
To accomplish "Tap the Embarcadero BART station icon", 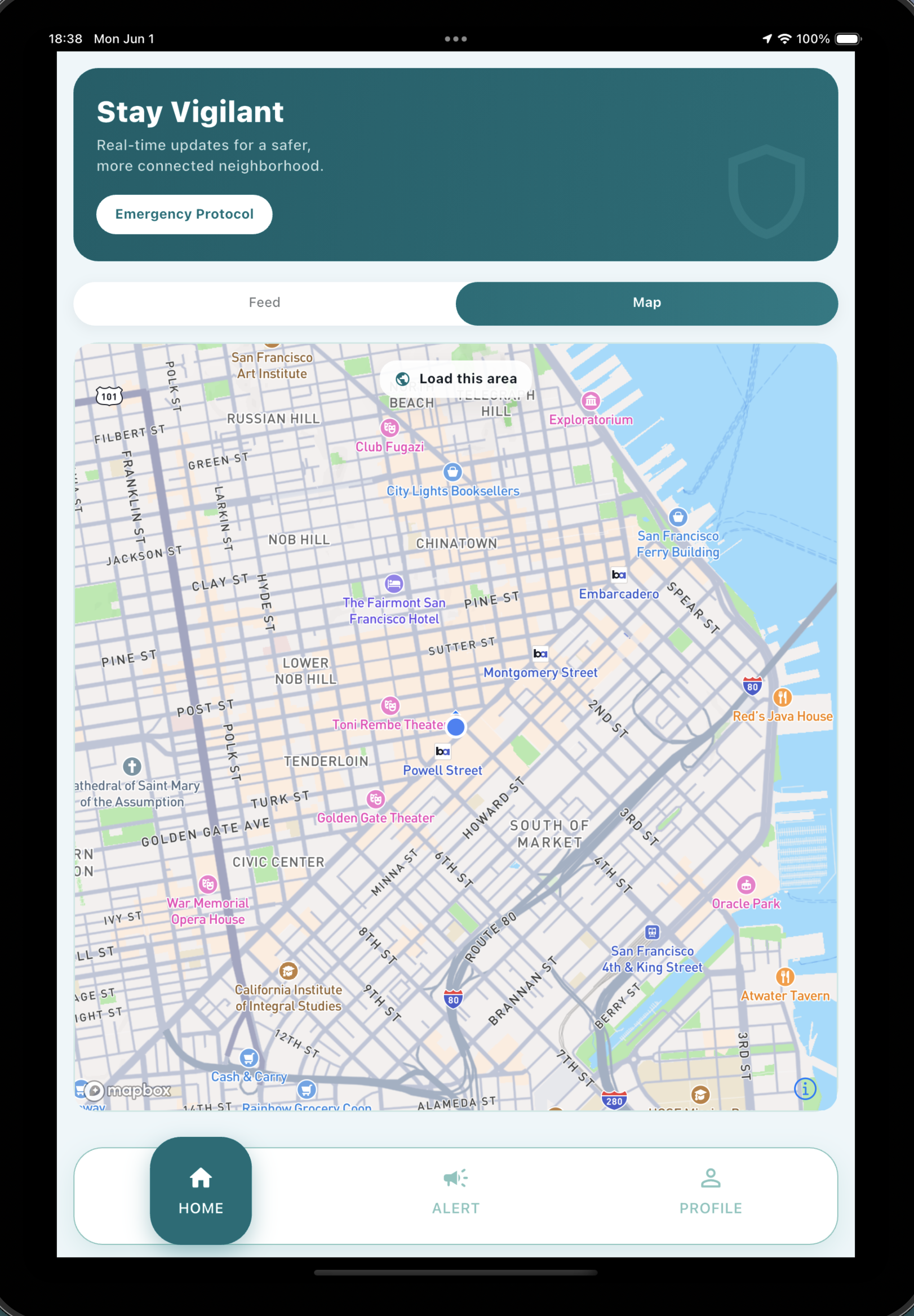I will point(619,574).
